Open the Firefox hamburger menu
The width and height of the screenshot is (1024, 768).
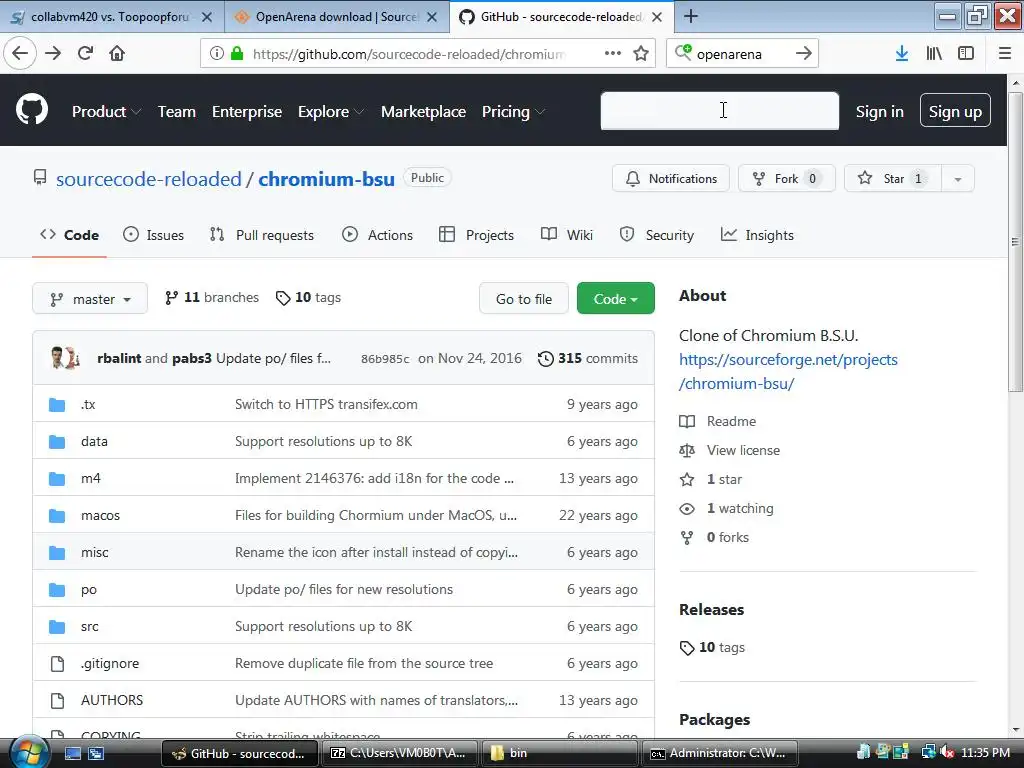tap(1005, 53)
